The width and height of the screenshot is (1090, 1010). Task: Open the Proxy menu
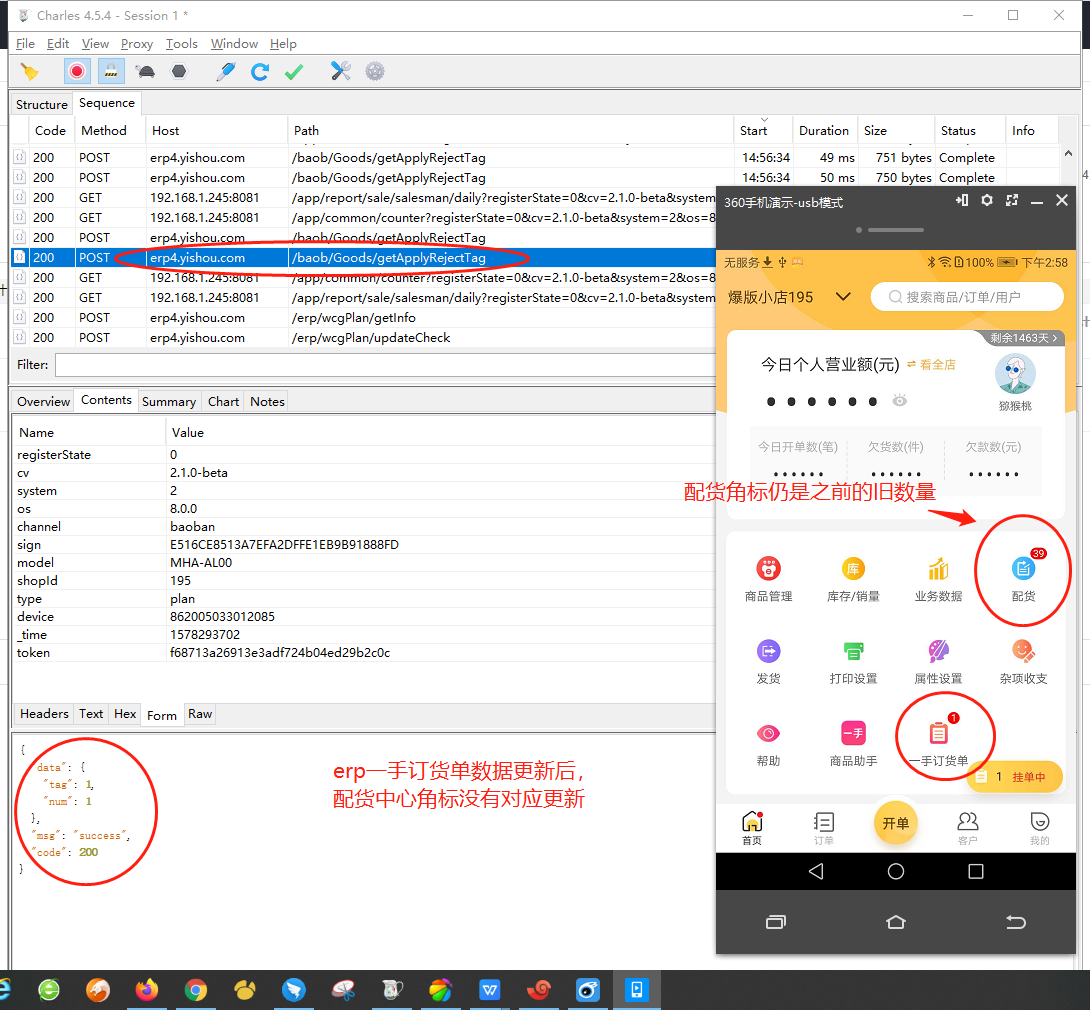tap(136, 44)
